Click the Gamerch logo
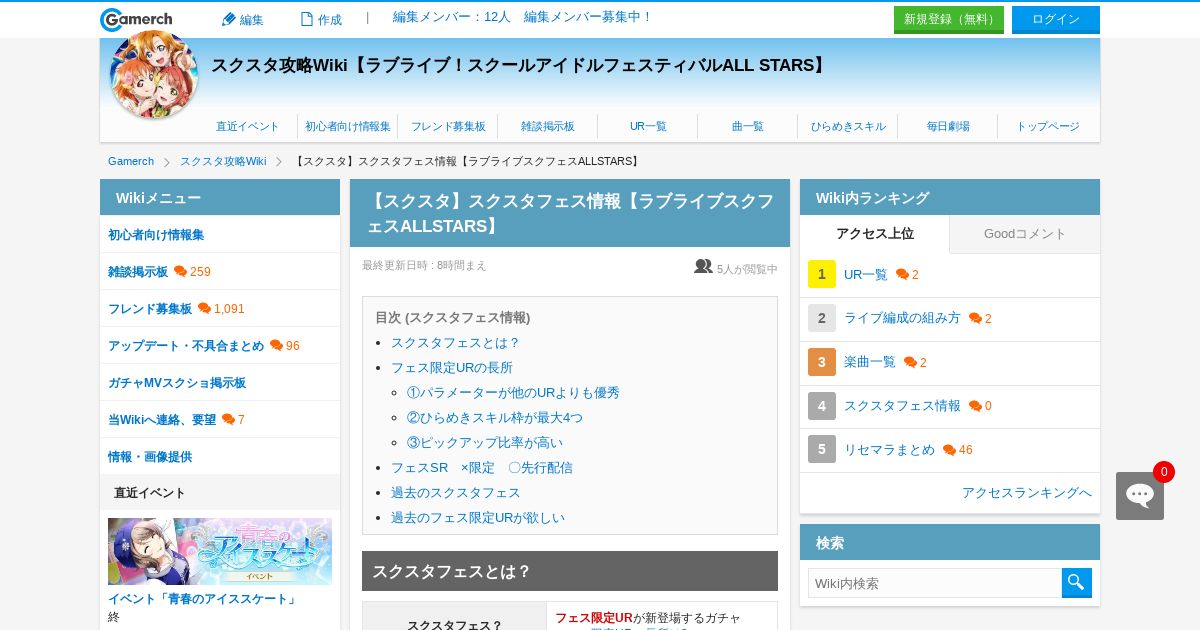 tap(136, 19)
